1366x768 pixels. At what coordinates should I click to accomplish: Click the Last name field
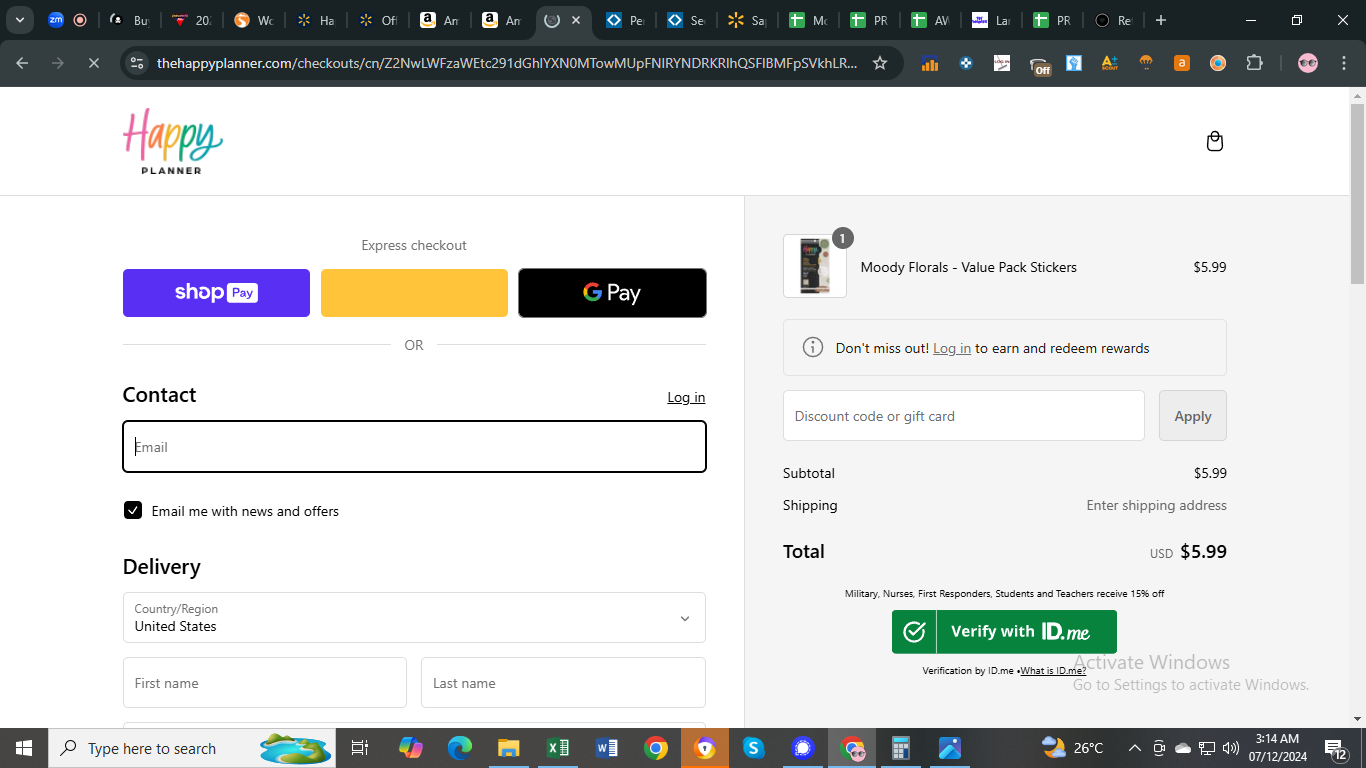[563, 683]
